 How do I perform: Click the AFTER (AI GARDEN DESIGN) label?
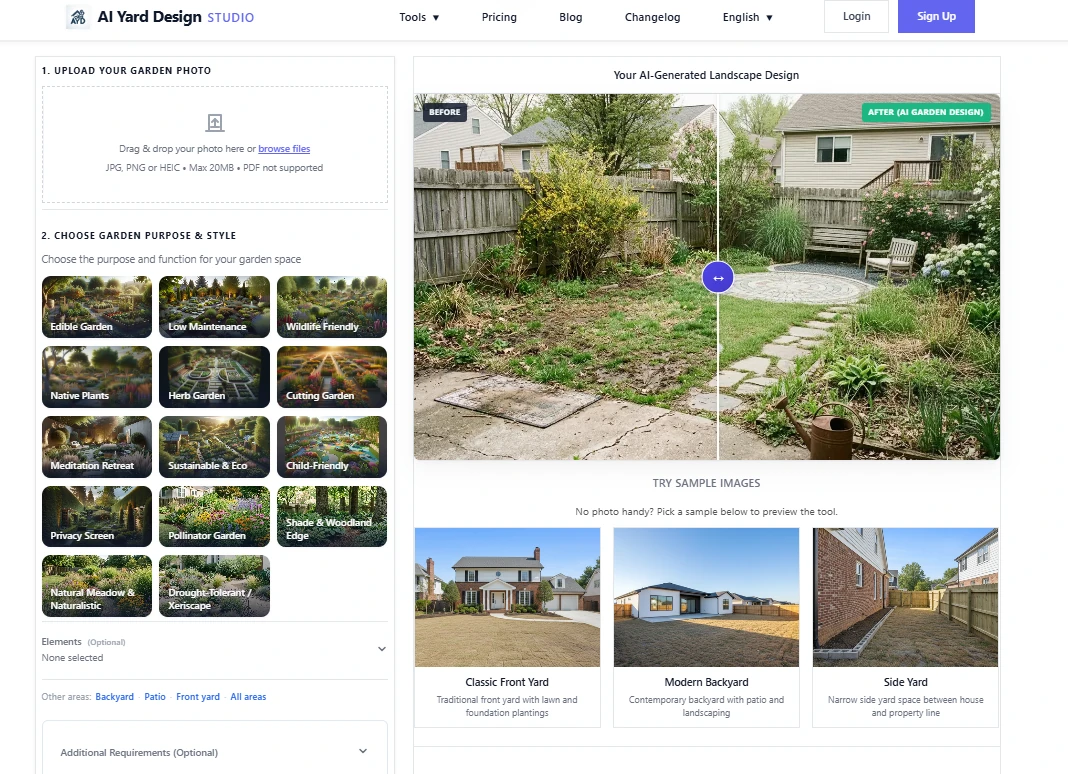(926, 112)
